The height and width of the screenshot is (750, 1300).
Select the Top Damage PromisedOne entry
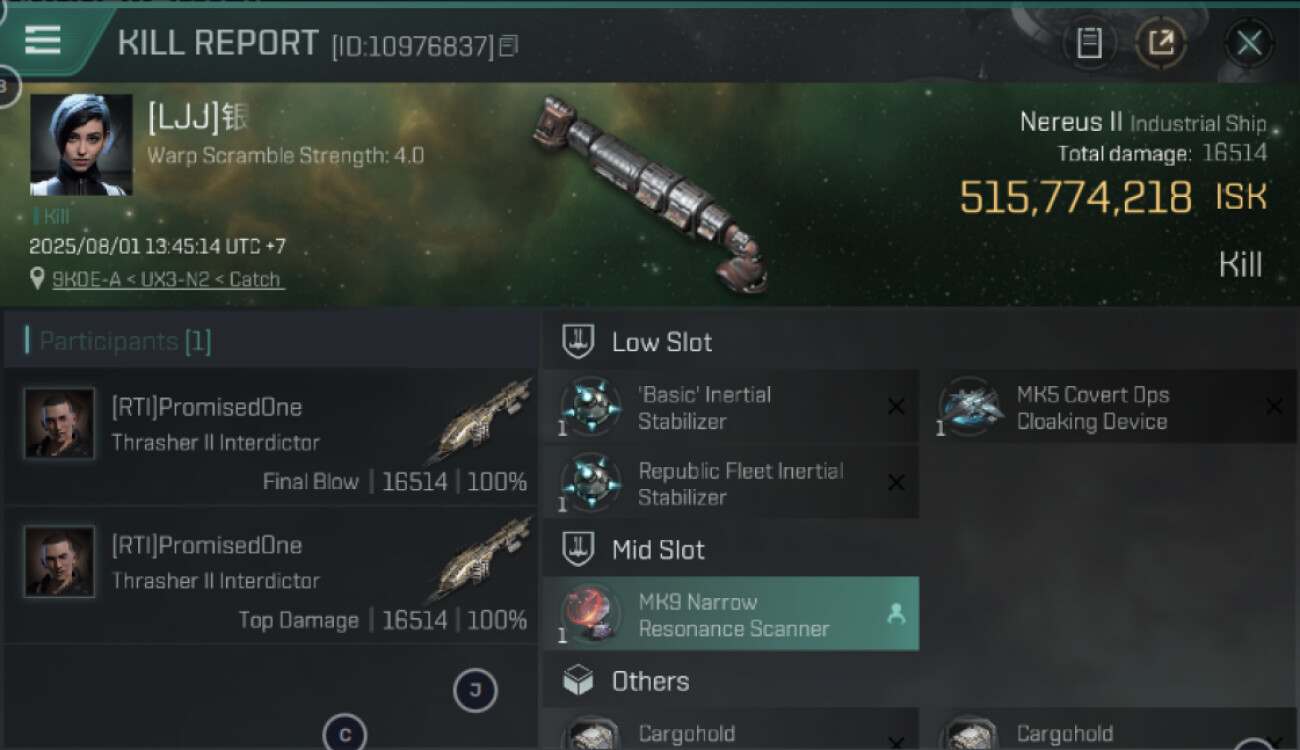[270, 575]
